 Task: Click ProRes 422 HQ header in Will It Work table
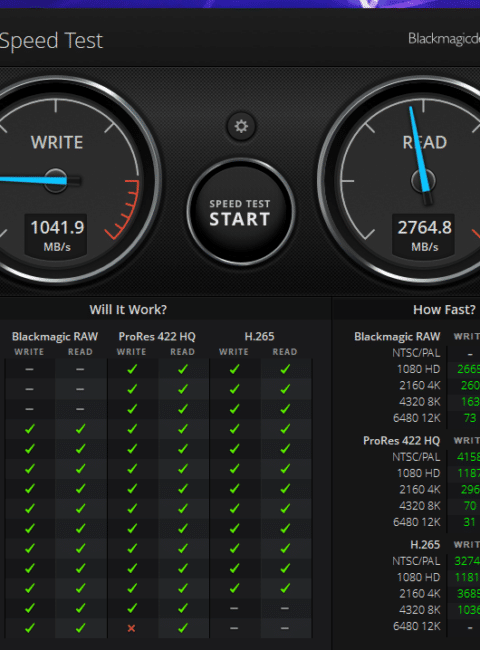tap(157, 337)
